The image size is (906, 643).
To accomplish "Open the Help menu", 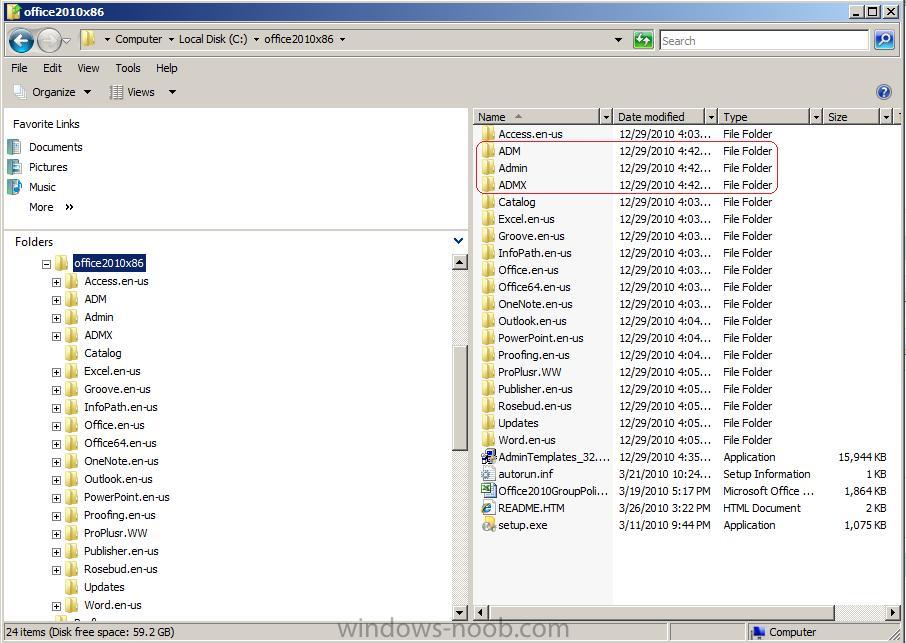I will coord(166,68).
